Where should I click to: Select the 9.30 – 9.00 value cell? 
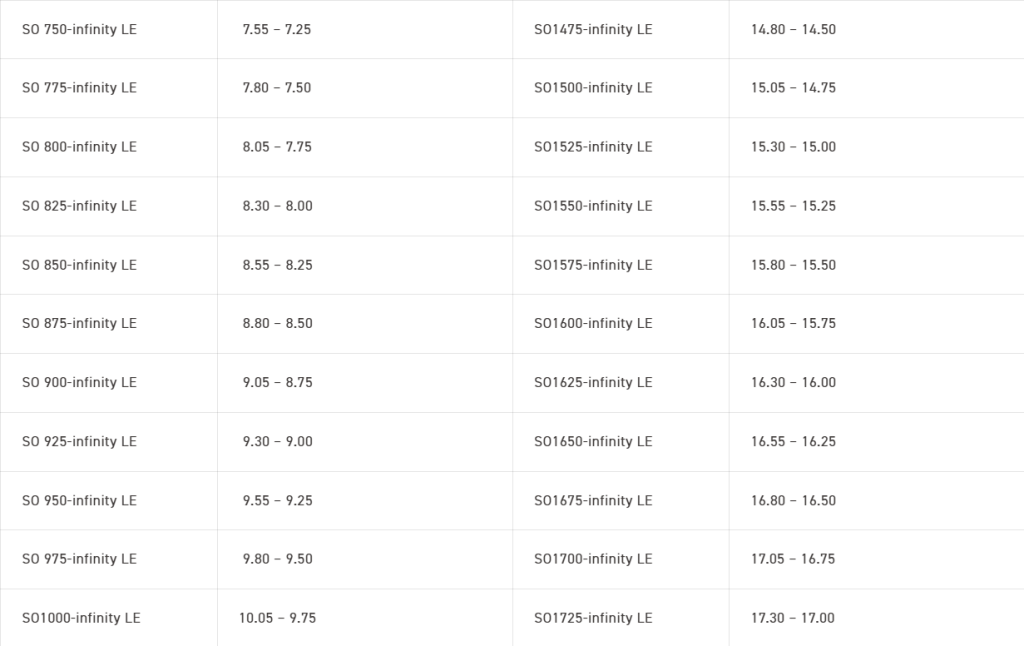[x=277, y=441]
